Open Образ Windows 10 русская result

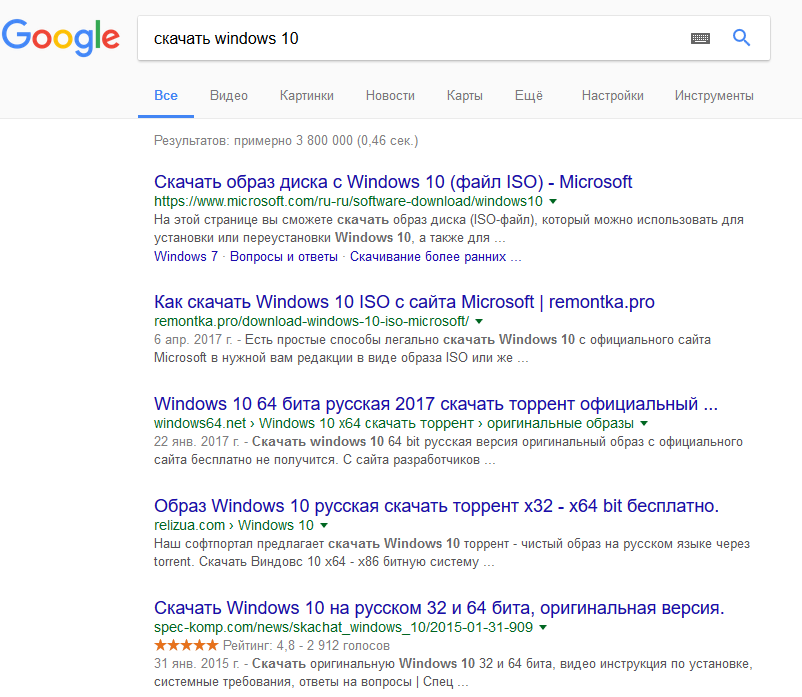[x=436, y=506]
